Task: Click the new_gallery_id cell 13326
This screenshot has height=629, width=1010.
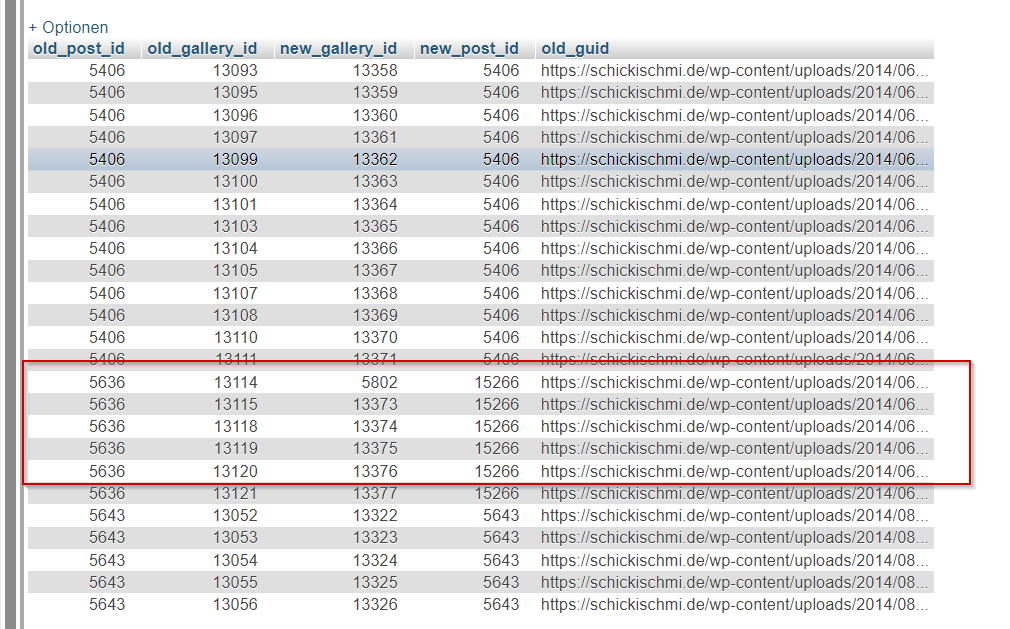Action: [x=375, y=604]
